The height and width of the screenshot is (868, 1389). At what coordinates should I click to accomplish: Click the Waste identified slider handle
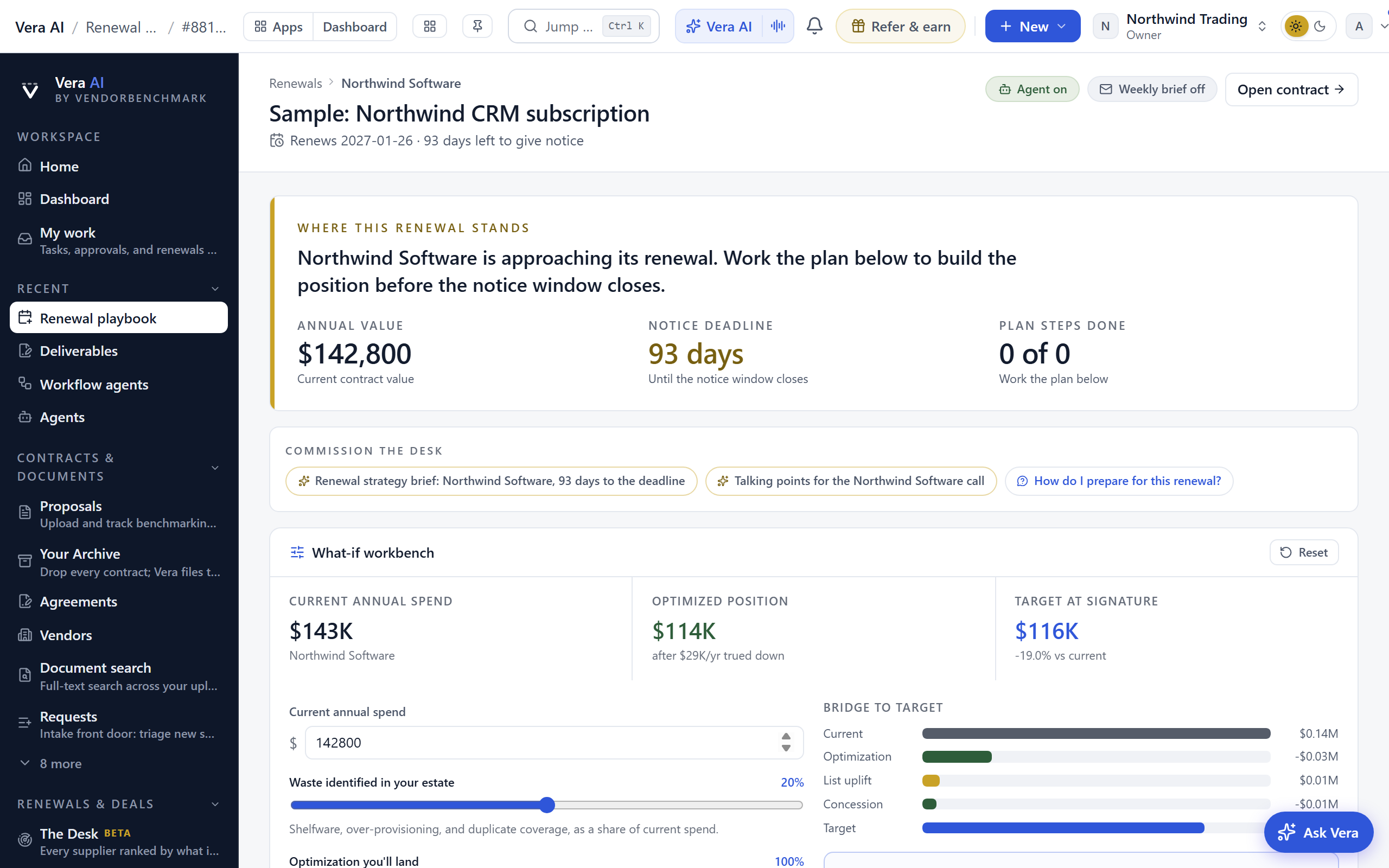pos(547,805)
